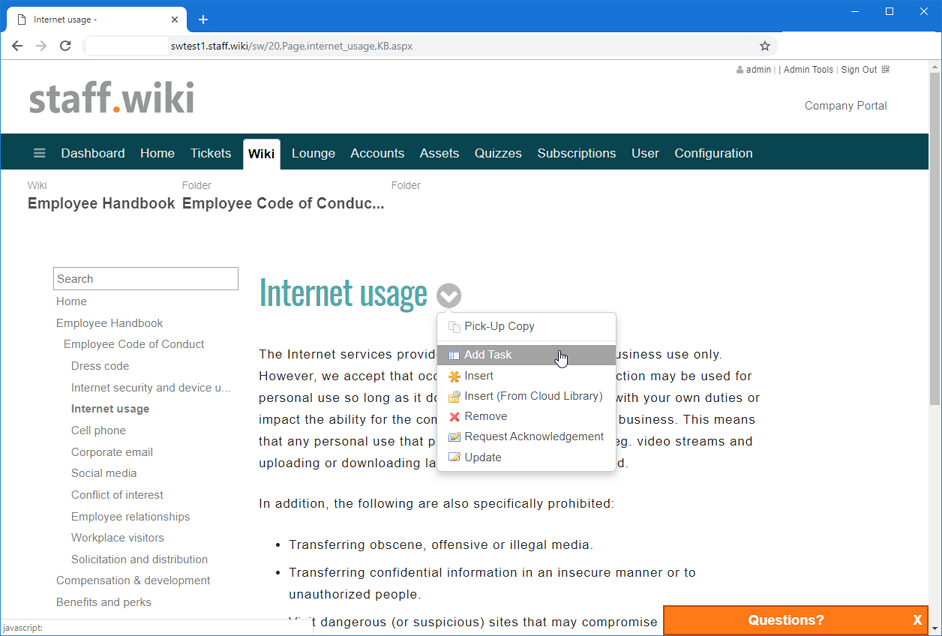Image resolution: width=942 pixels, height=636 pixels.
Task: Open the Tickets nav tab
Action: [x=210, y=153]
